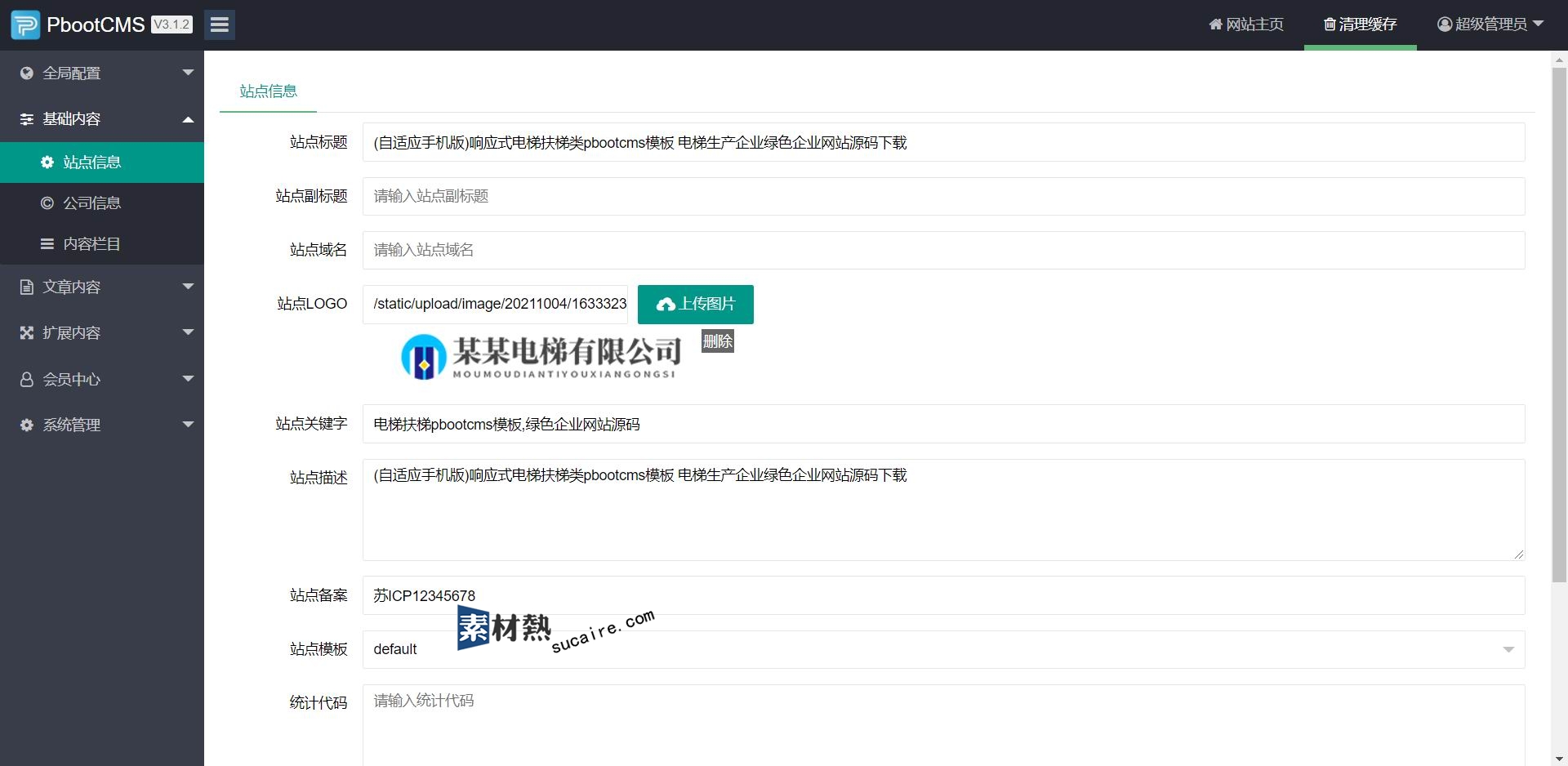Image resolution: width=1568 pixels, height=766 pixels.
Task: Click the PbootCMS logo icon
Action: pos(24,24)
